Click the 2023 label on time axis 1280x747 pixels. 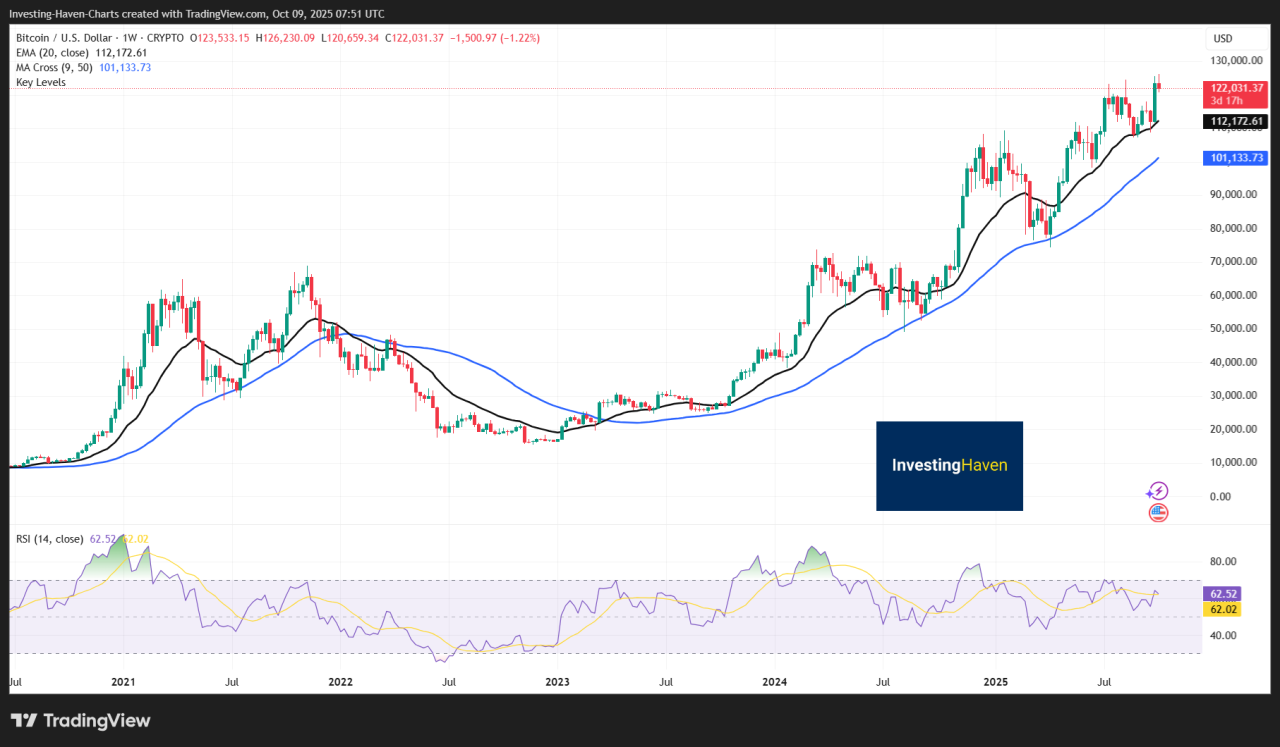[x=557, y=682]
